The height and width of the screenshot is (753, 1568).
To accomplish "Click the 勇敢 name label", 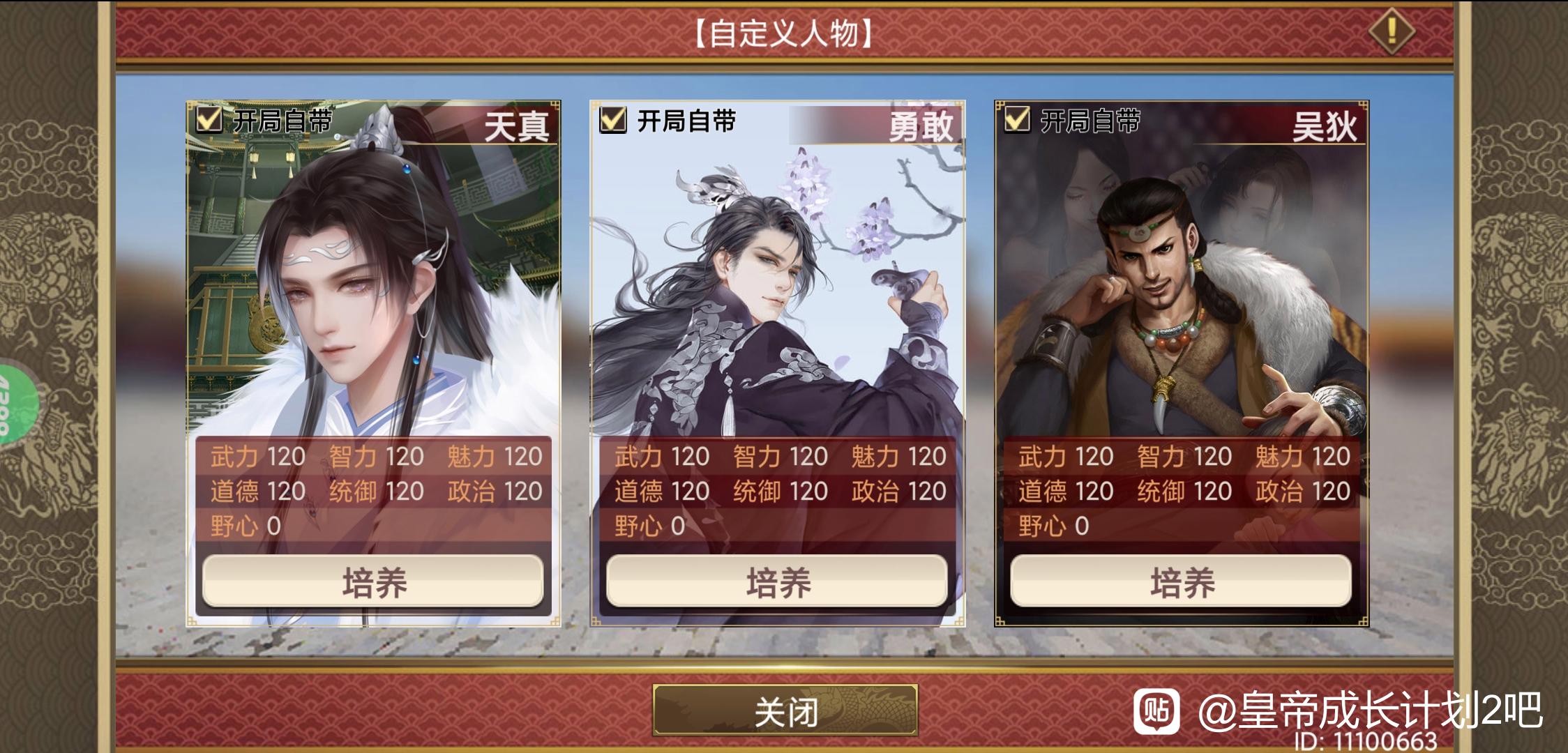I will click(921, 127).
